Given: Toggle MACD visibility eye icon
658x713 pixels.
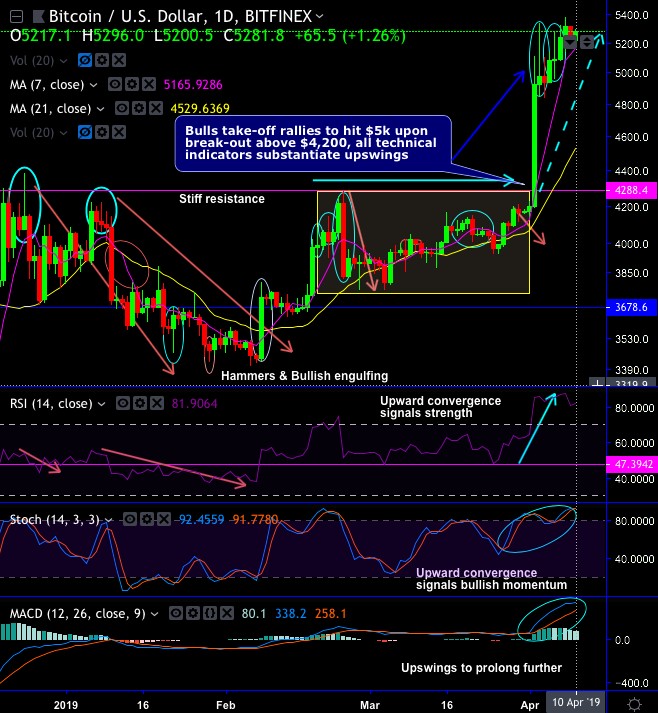Looking at the screenshot, I should point(176,613).
